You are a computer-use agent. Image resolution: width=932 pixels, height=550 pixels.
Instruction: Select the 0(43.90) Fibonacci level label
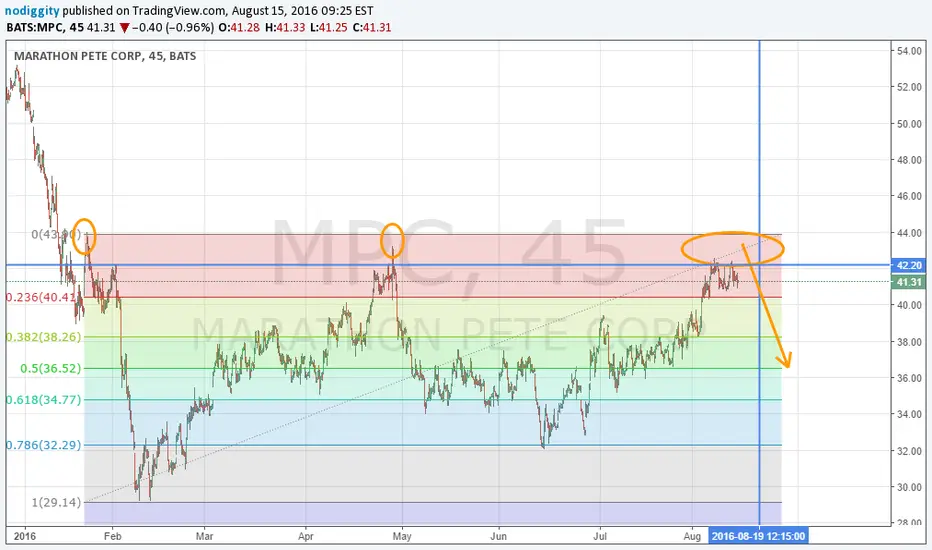56,234
